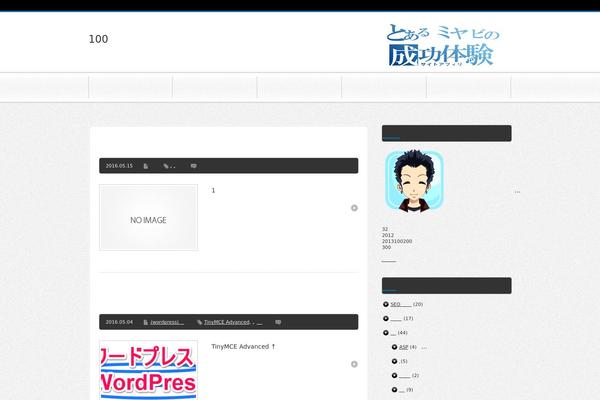The image size is (600, 400).
Task: Click the arrow bullet beside the (9) subcategory
Action: pos(395,390)
